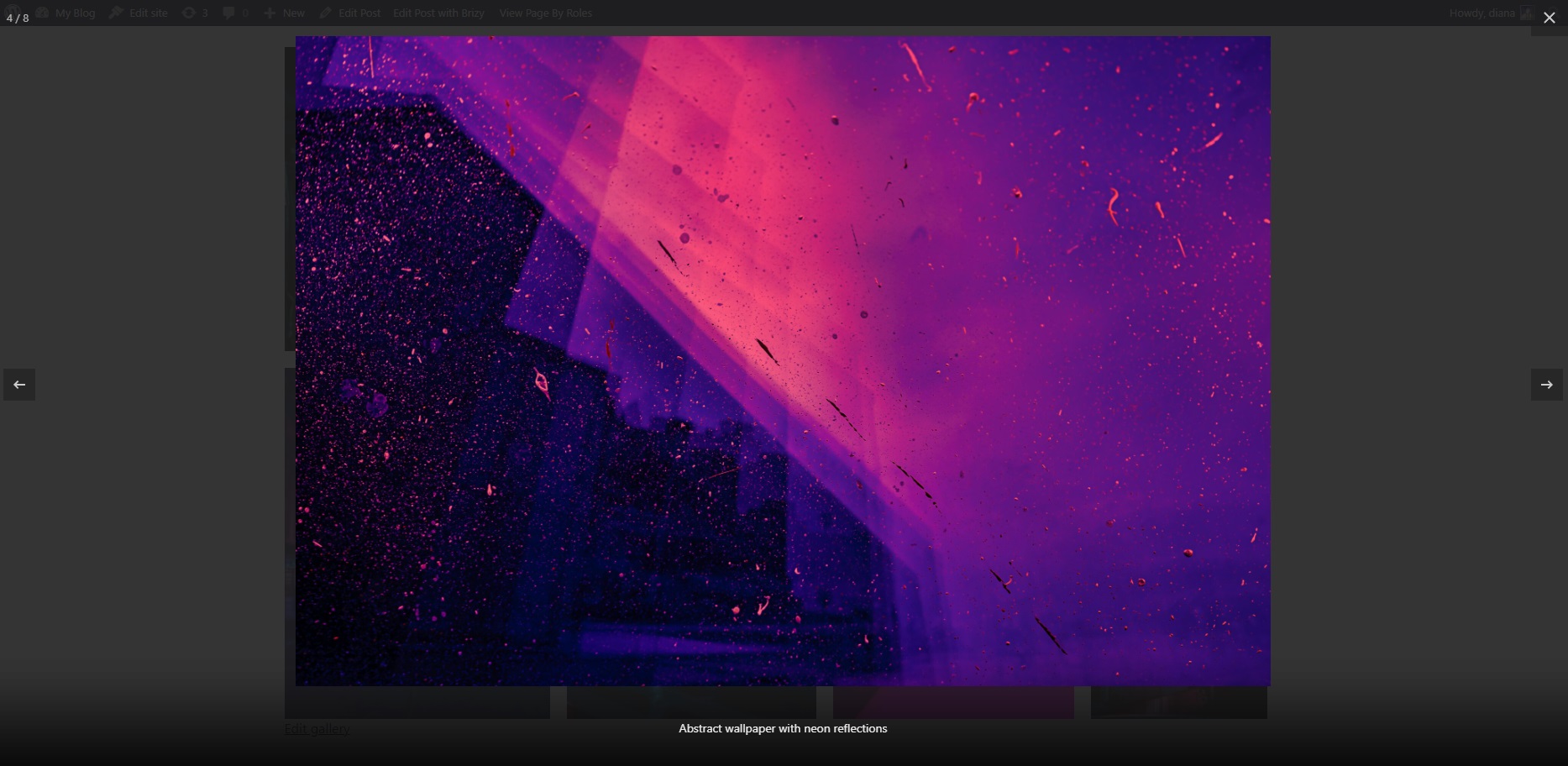Click the My Blog dashboard icon

pyautogui.click(x=42, y=13)
